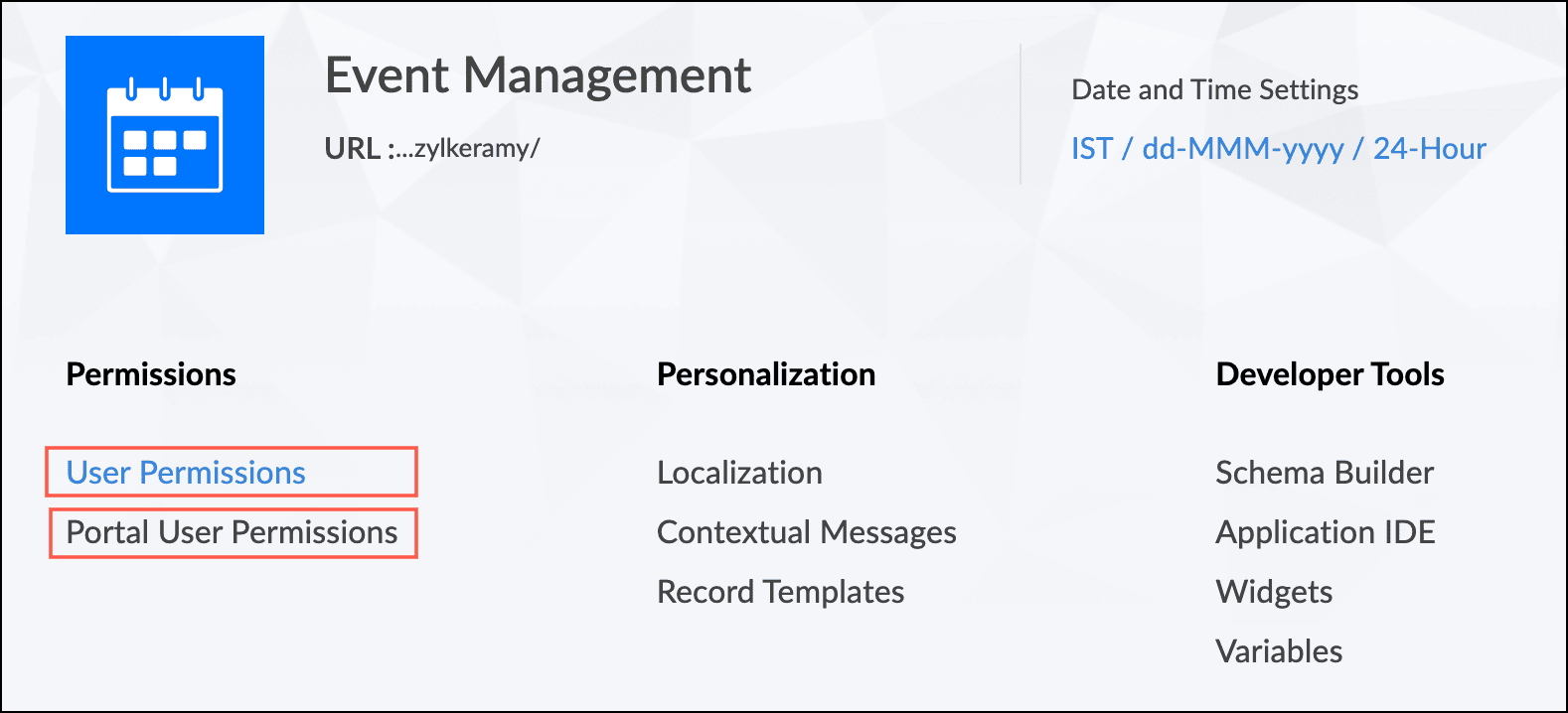
Task: Click the Developer Tools section heading
Action: point(1330,374)
